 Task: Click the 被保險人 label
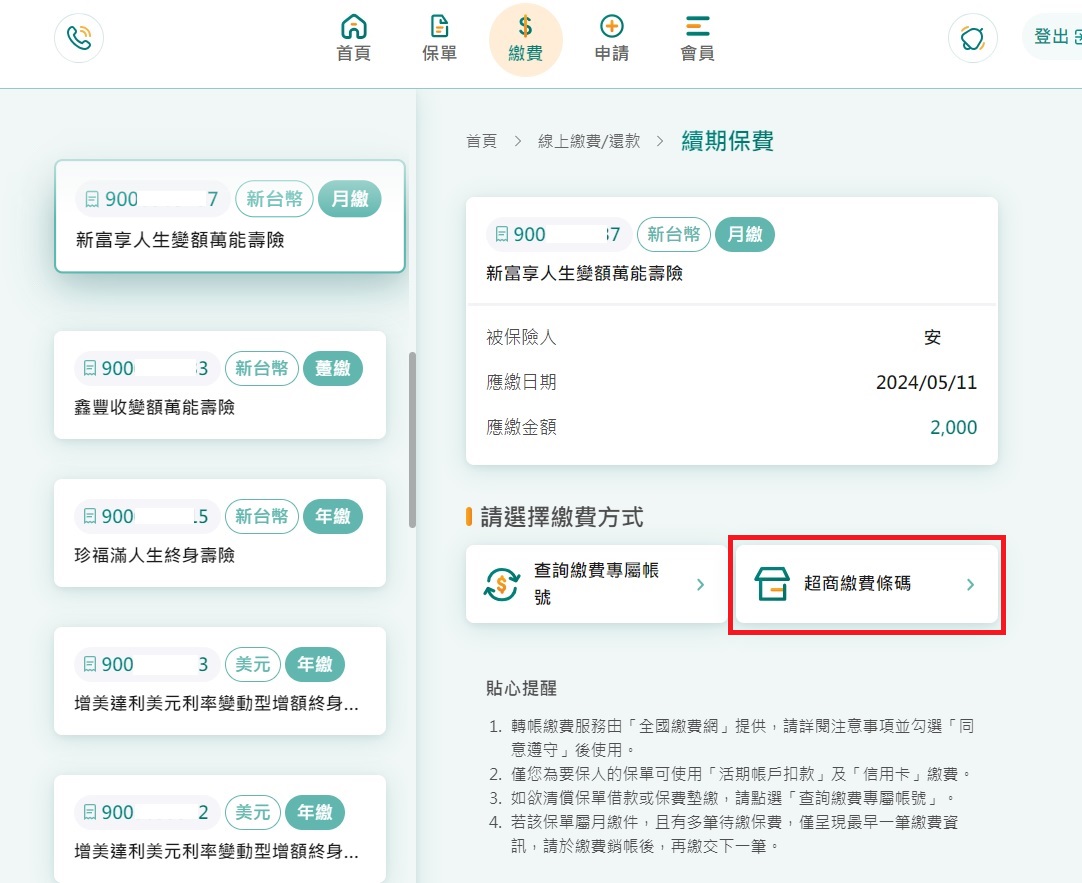[521, 337]
